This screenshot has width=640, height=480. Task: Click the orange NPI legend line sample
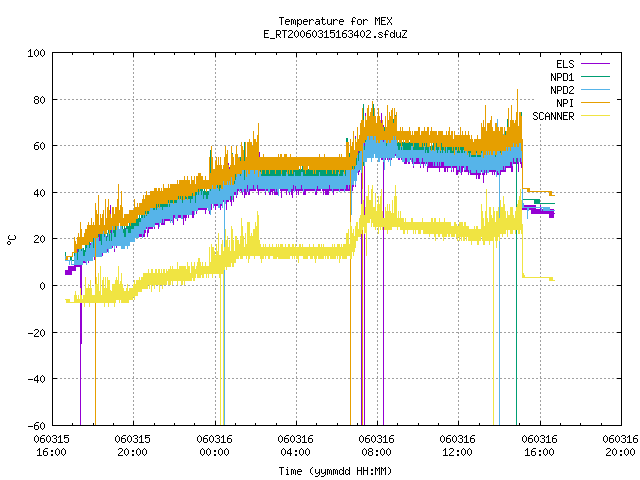pos(596,103)
